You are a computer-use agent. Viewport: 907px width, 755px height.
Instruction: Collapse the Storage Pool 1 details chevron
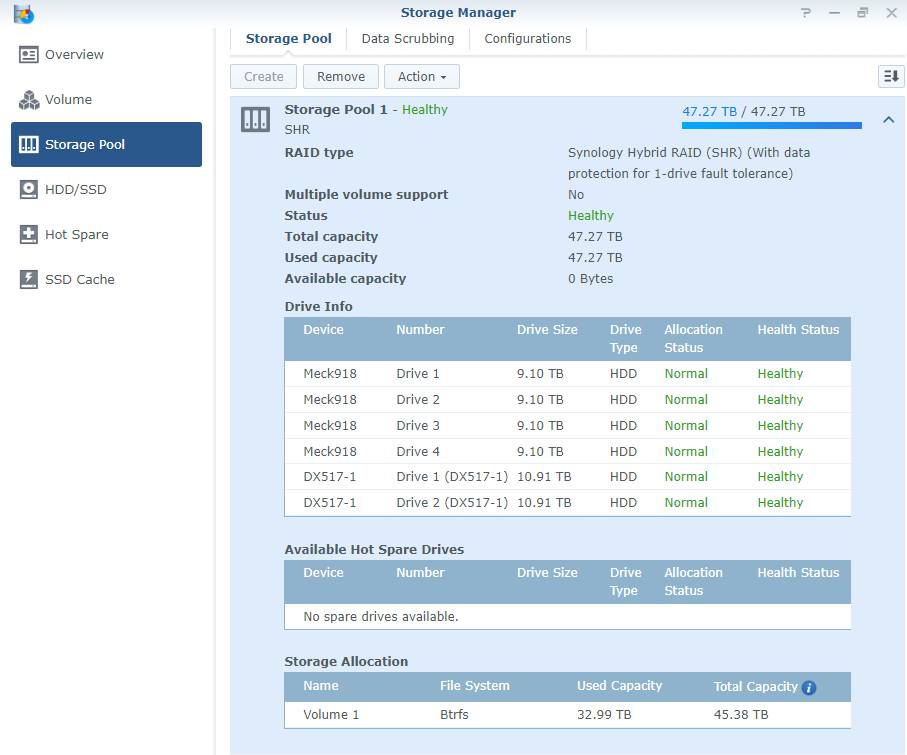coord(888,120)
